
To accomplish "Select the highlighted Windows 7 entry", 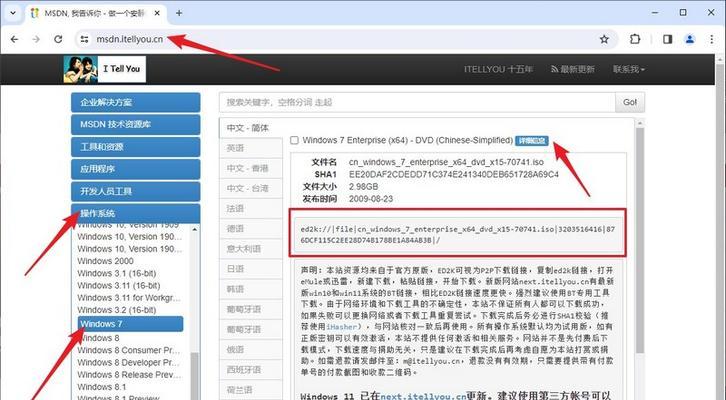I will coord(131,324).
